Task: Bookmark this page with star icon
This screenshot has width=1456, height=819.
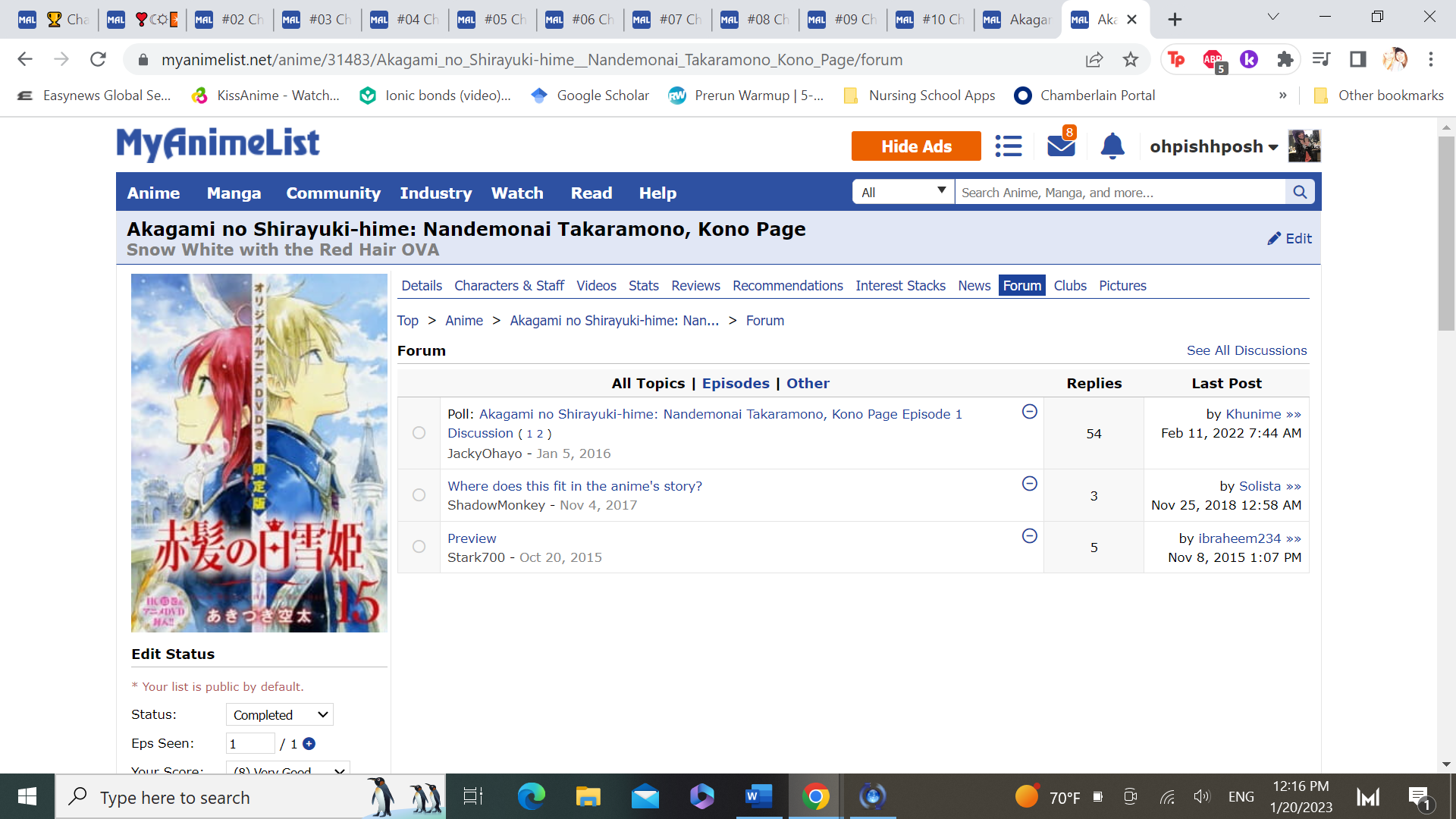Action: click(1131, 60)
